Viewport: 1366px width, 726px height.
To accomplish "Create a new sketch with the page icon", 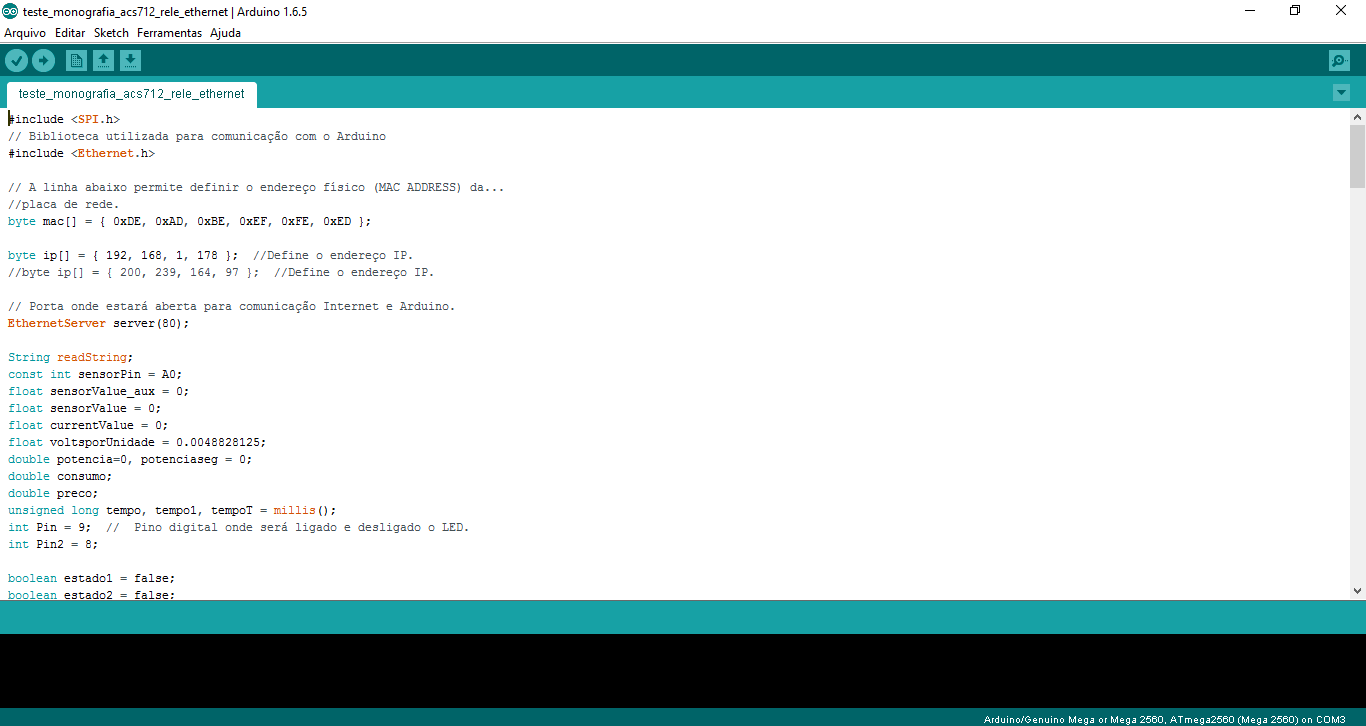I will click(x=76, y=61).
